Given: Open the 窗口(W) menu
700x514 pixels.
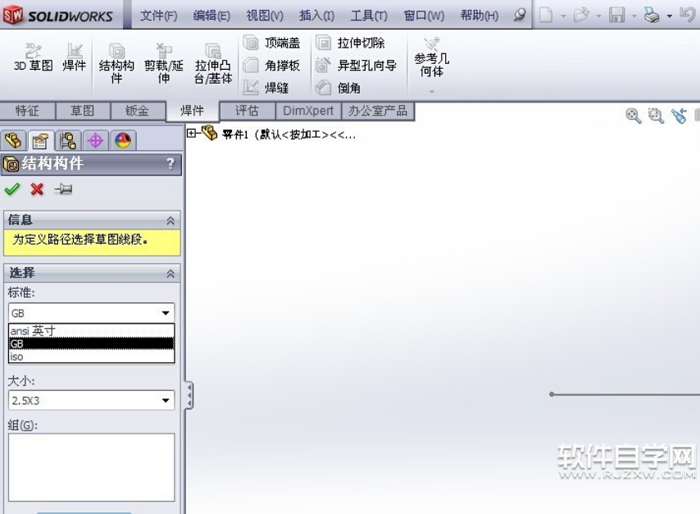Looking at the screenshot, I should [x=424, y=16].
